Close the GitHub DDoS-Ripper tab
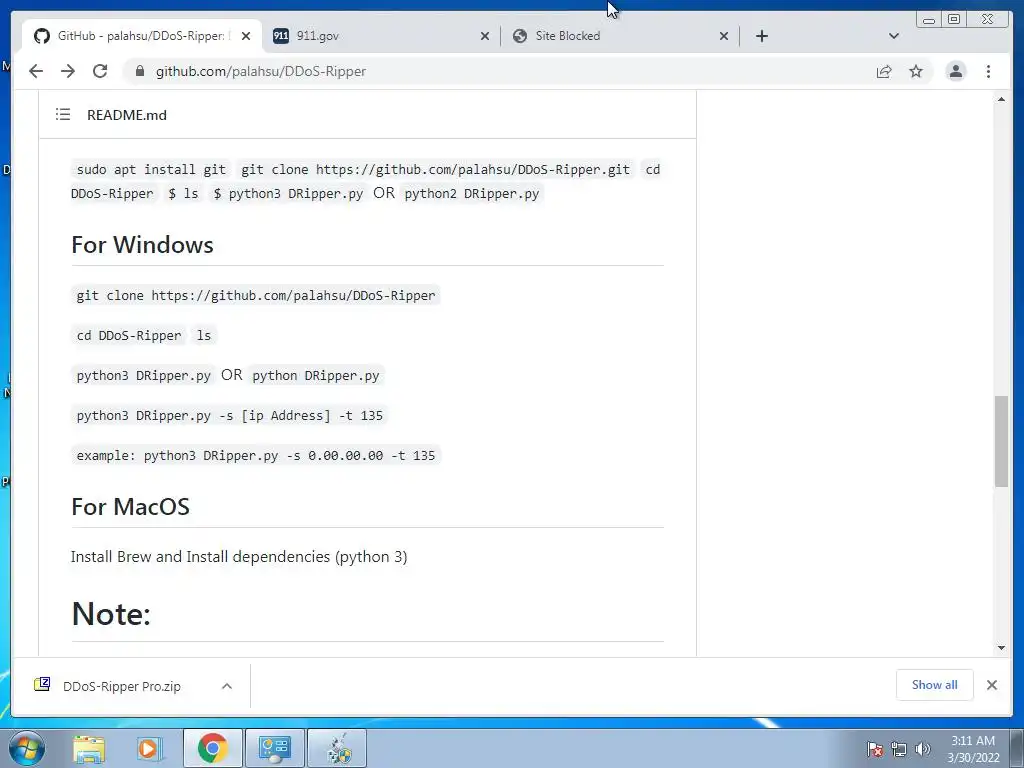 (x=246, y=36)
